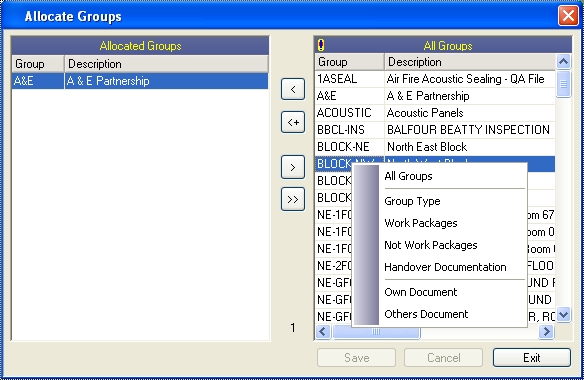Click 'BALFOUR BEATTY INSPECTION' description cell
Screen dimensions: 584x380
pyautogui.click(x=468, y=130)
